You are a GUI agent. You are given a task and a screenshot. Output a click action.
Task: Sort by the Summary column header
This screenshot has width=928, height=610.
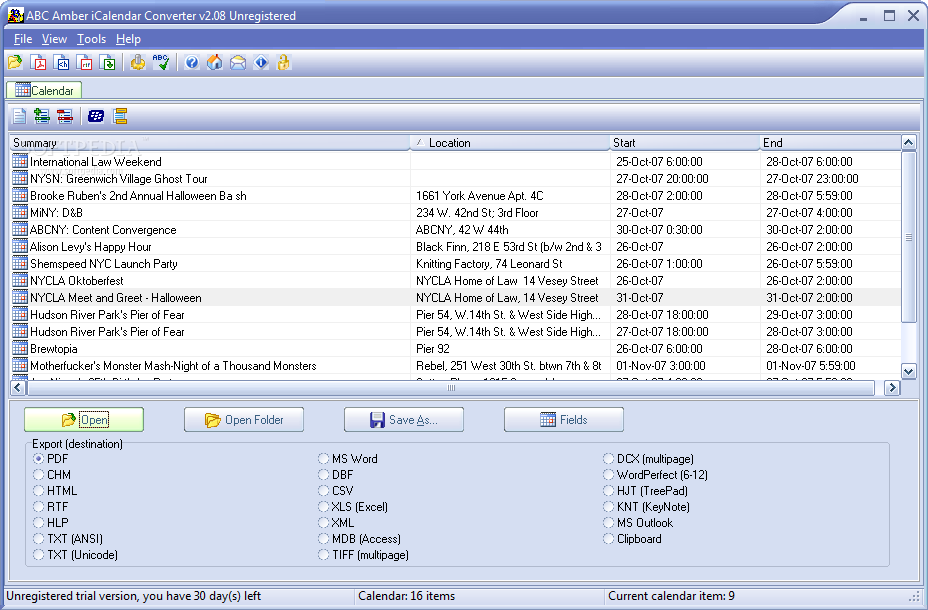point(210,143)
